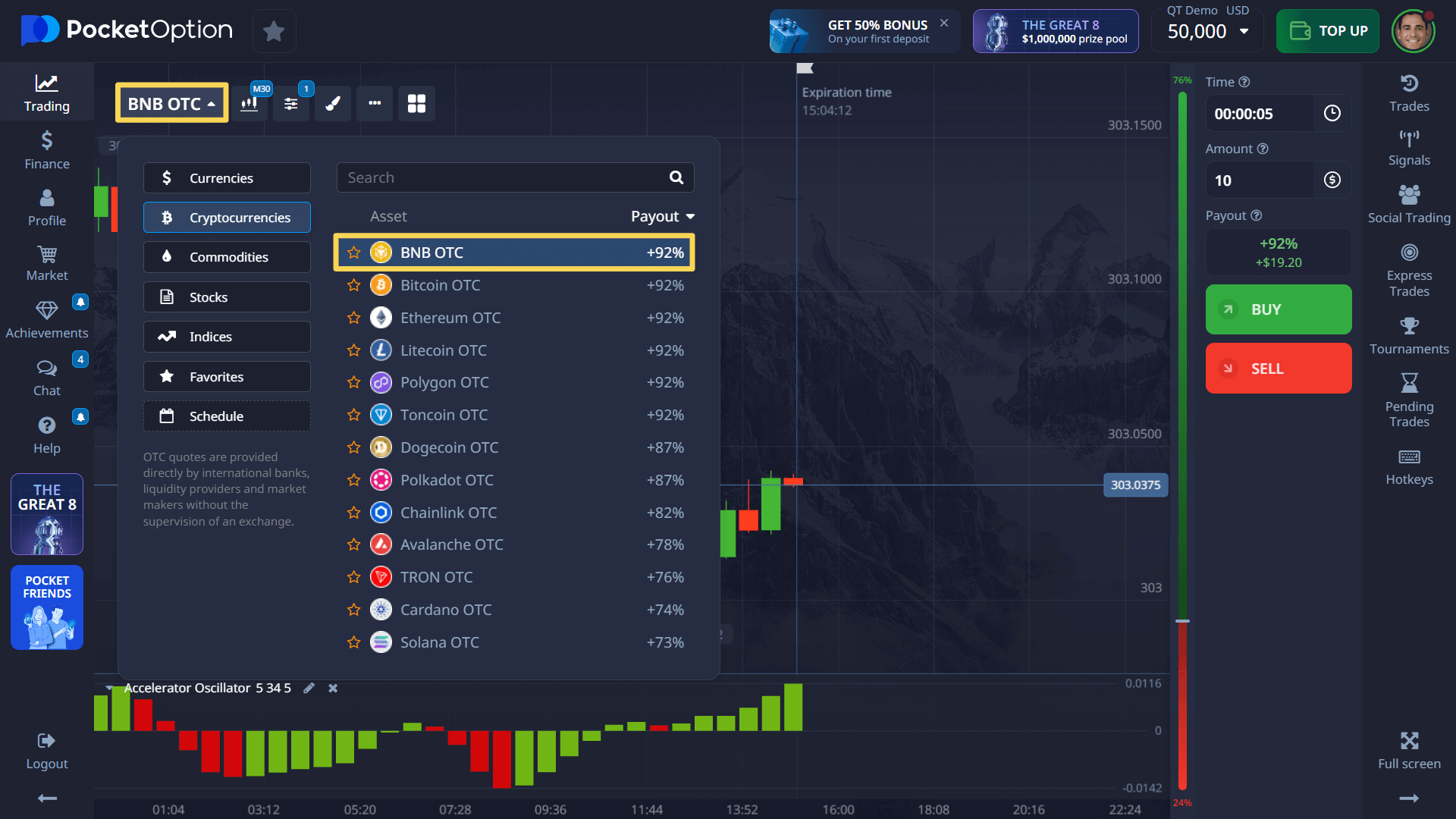Click the favorites star beside the logo

pyautogui.click(x=274, y=31)
